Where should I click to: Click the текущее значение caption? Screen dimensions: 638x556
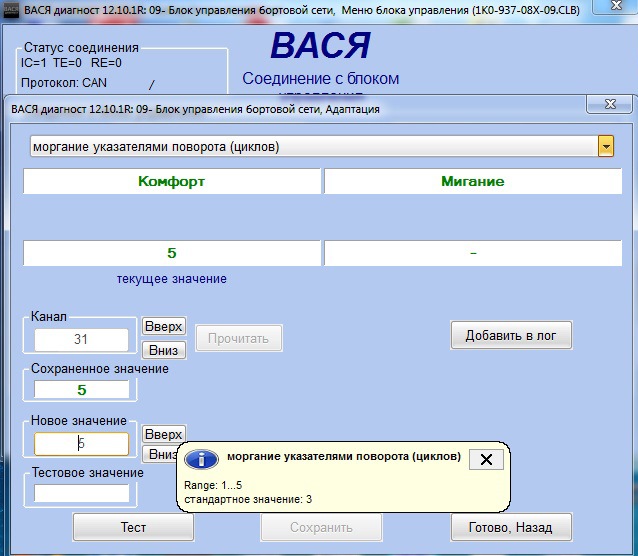172,279
